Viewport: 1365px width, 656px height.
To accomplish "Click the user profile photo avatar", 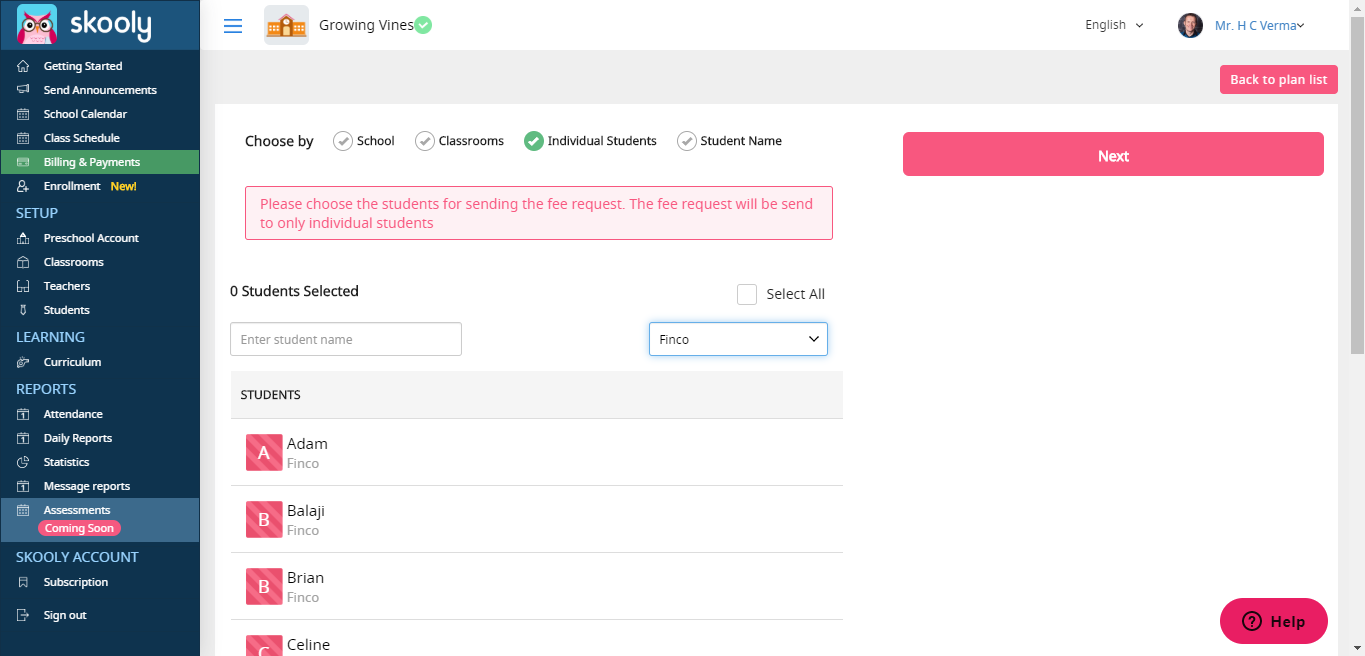I will [x=1190, y=25].
